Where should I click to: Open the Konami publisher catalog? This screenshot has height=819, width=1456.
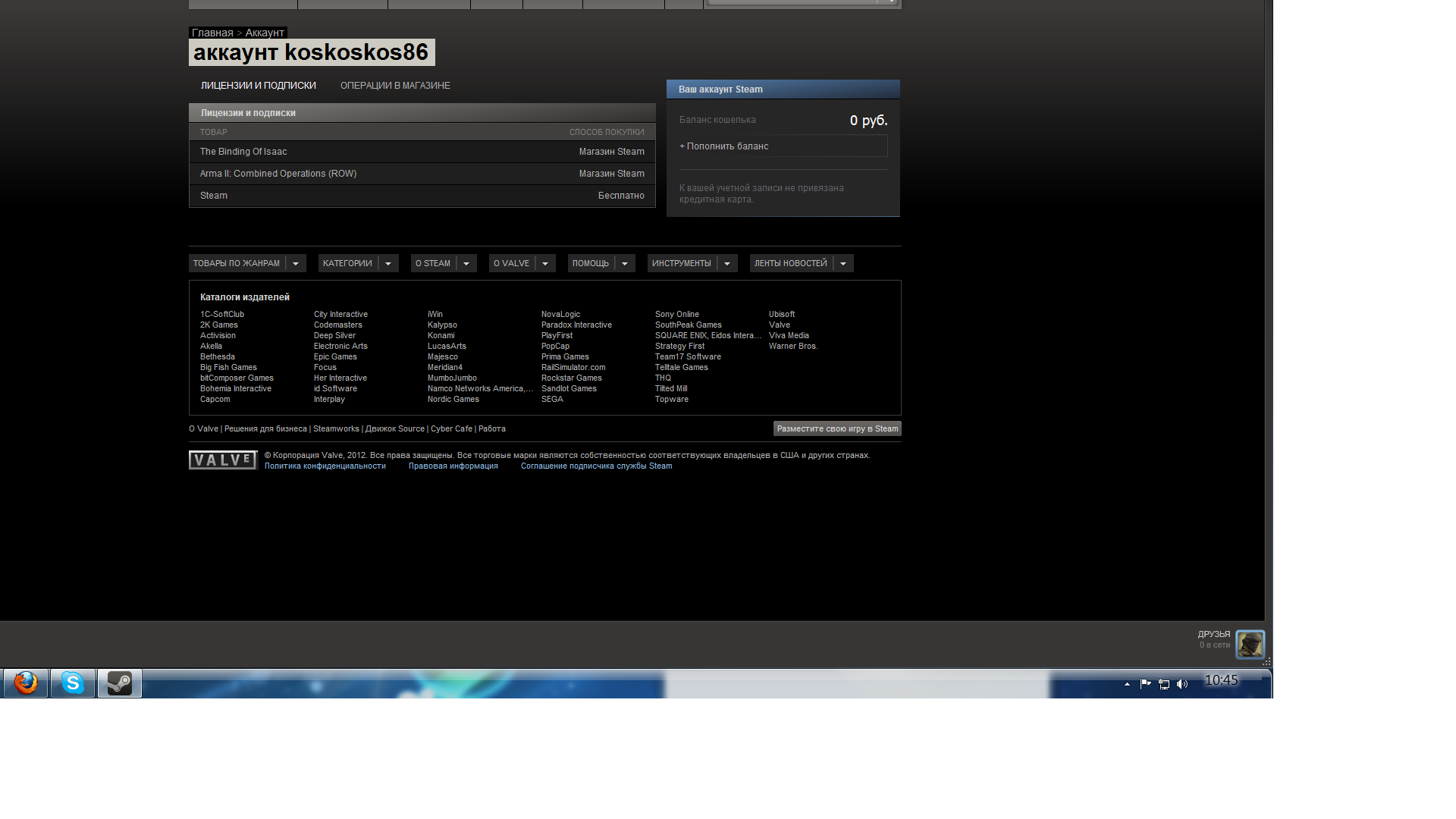coord(441,335)
